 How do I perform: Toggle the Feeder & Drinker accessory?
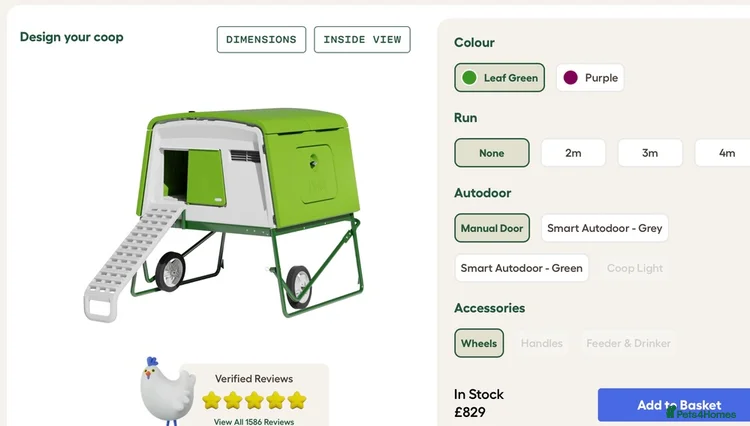[x=628, y=343]
